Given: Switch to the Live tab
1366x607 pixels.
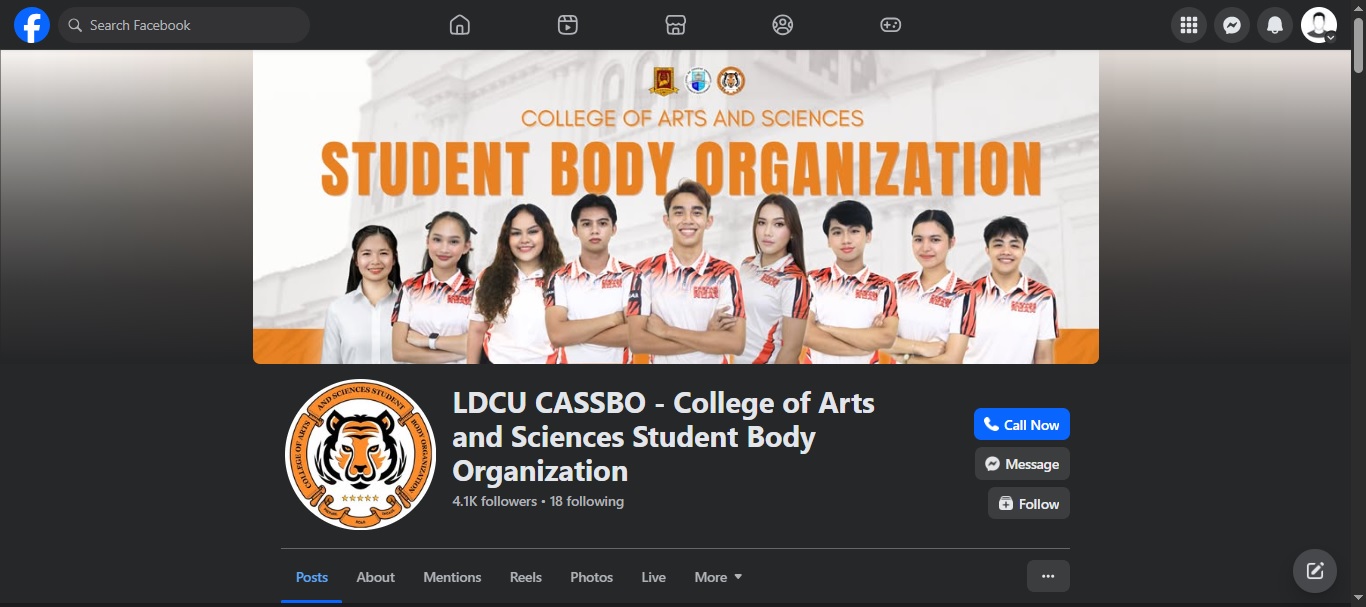Looking at the screenshot, I should tap(654, 577).
